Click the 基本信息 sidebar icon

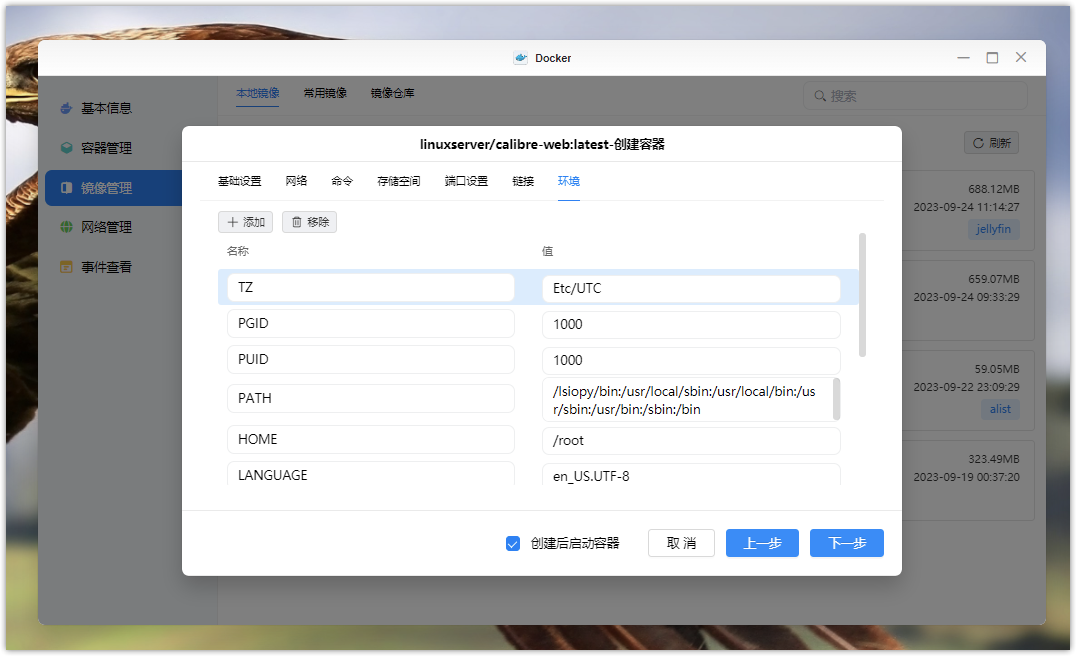coord(67,108)
